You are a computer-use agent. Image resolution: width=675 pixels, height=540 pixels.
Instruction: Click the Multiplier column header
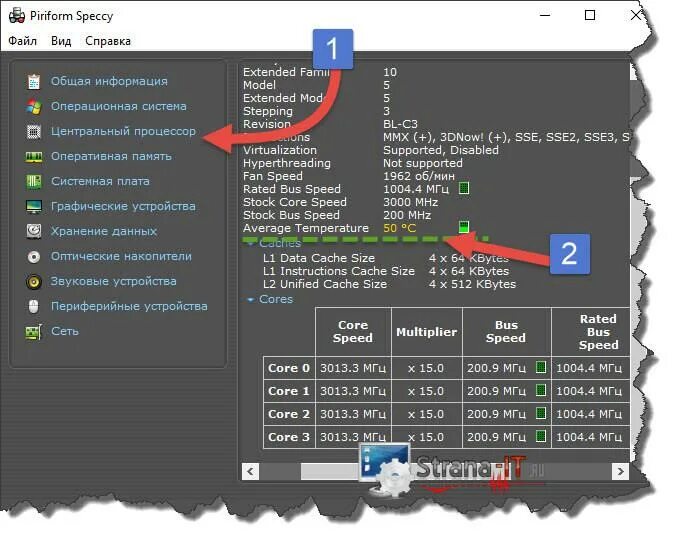[x=427, y=332]
